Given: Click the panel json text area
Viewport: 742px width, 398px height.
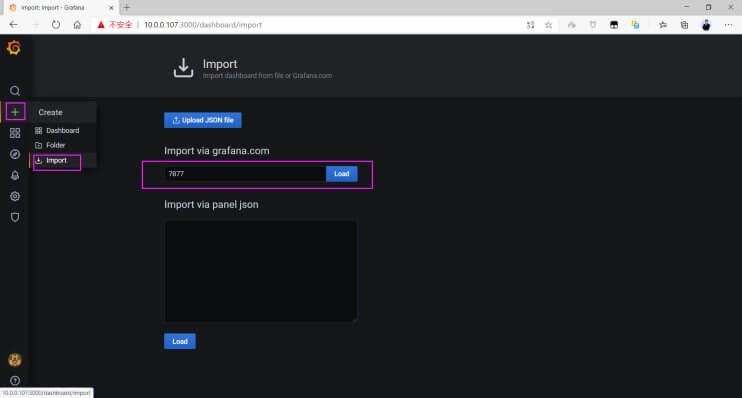Looking at the screenshot, I should 261,271.
